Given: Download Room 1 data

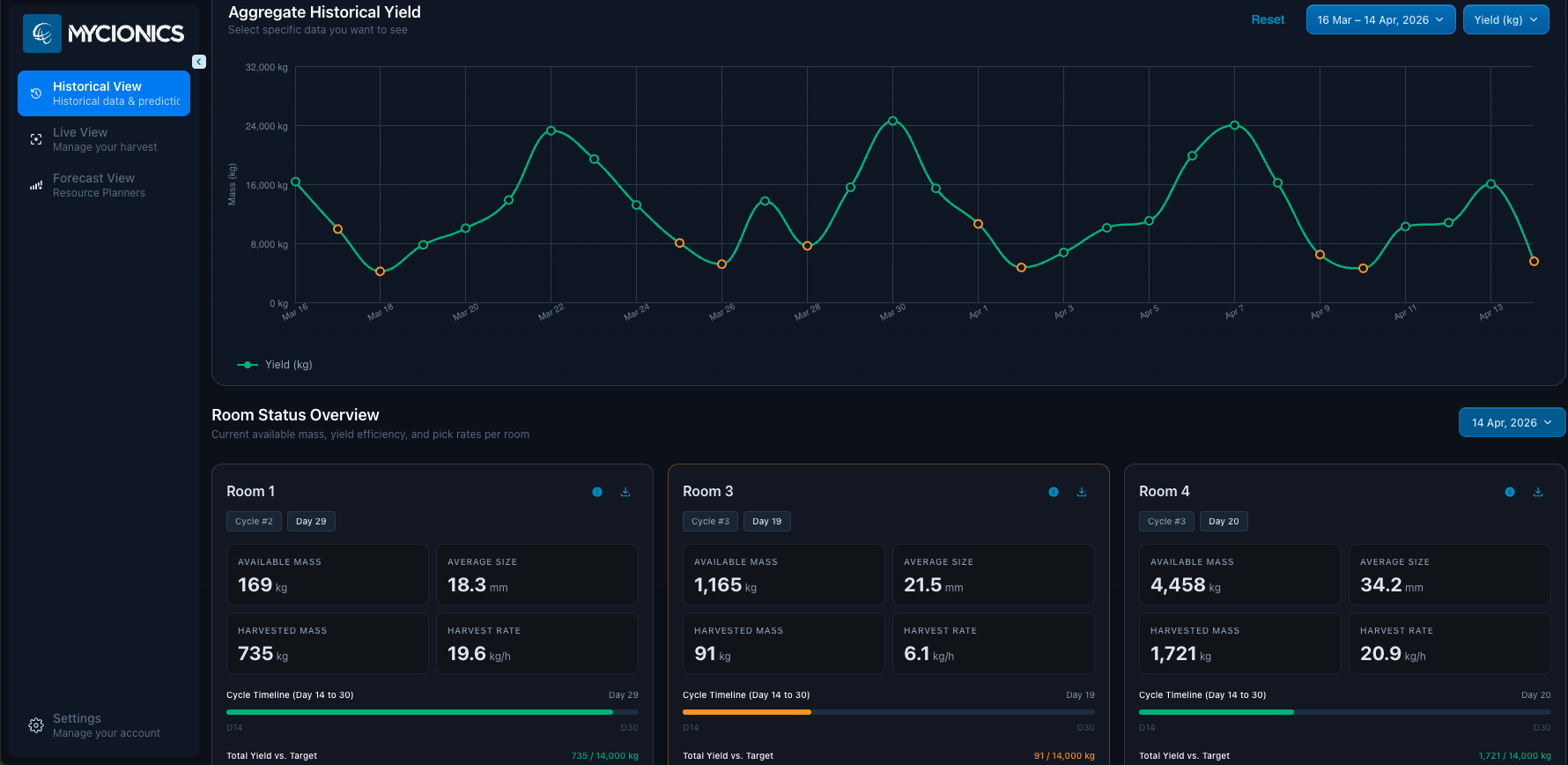Looking at the screenshot, I should tap(625, 492).
